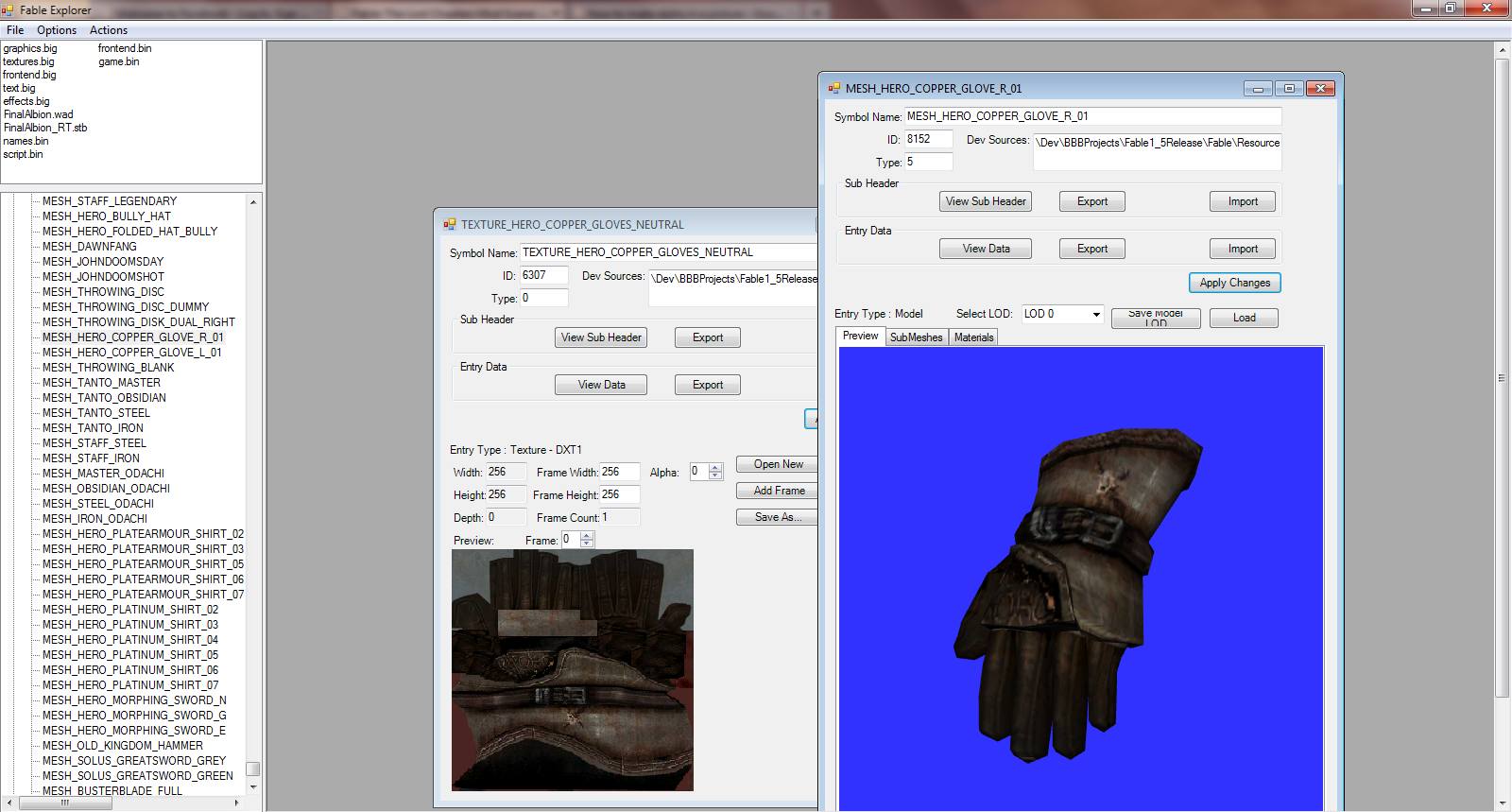The width and height of the screenshot is (1512, 812).
Task: Open the Actions menu
Action: pos(109,30)
